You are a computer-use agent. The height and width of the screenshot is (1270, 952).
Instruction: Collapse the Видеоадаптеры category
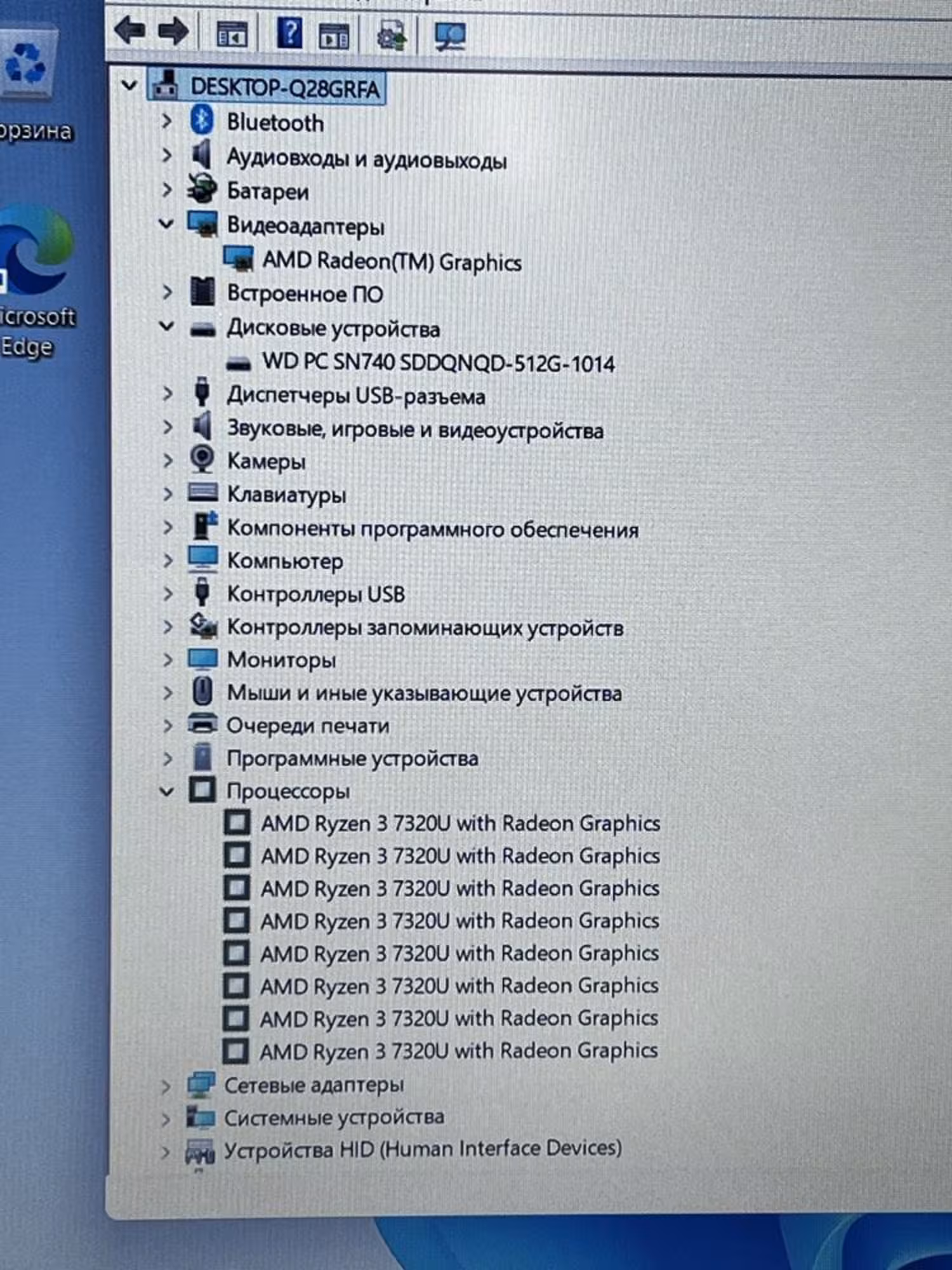(166, 224)
